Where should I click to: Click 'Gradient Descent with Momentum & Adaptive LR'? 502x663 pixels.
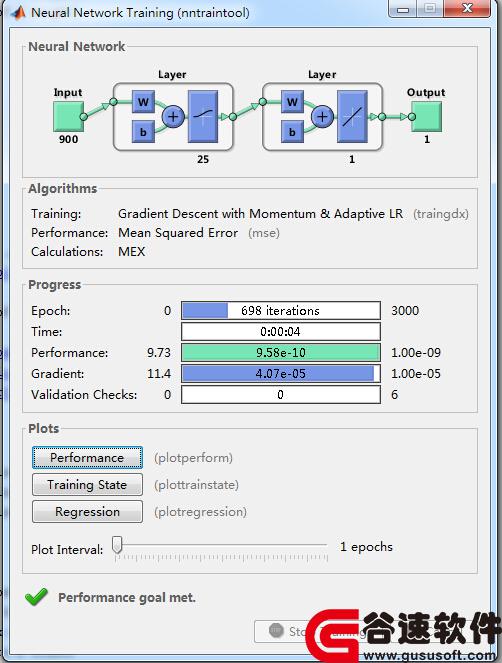(261, 214)
